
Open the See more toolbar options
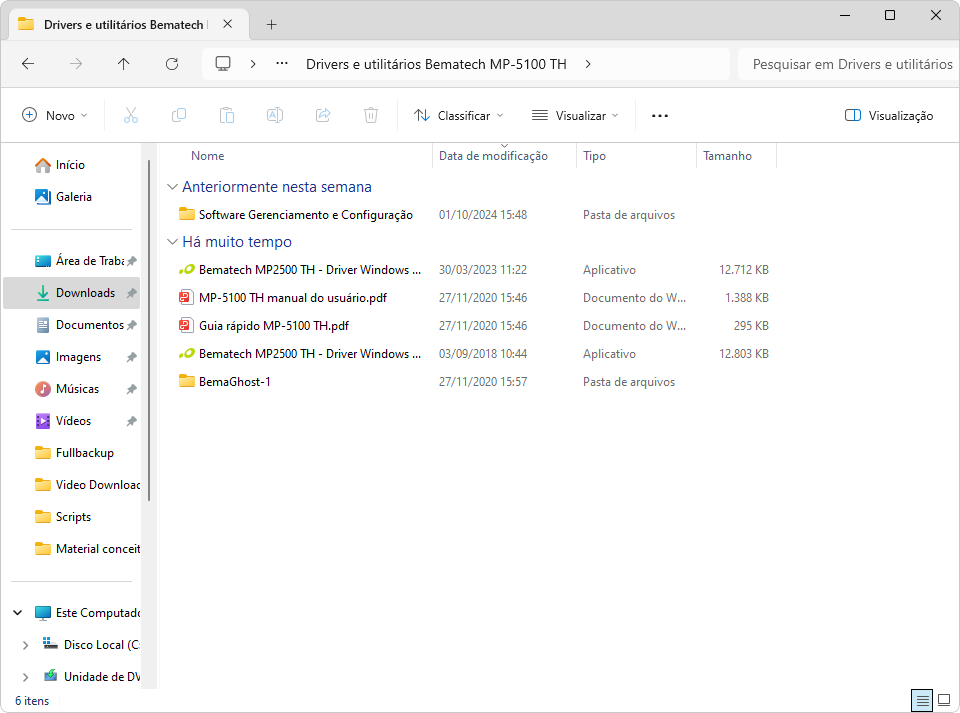point(659,116)
